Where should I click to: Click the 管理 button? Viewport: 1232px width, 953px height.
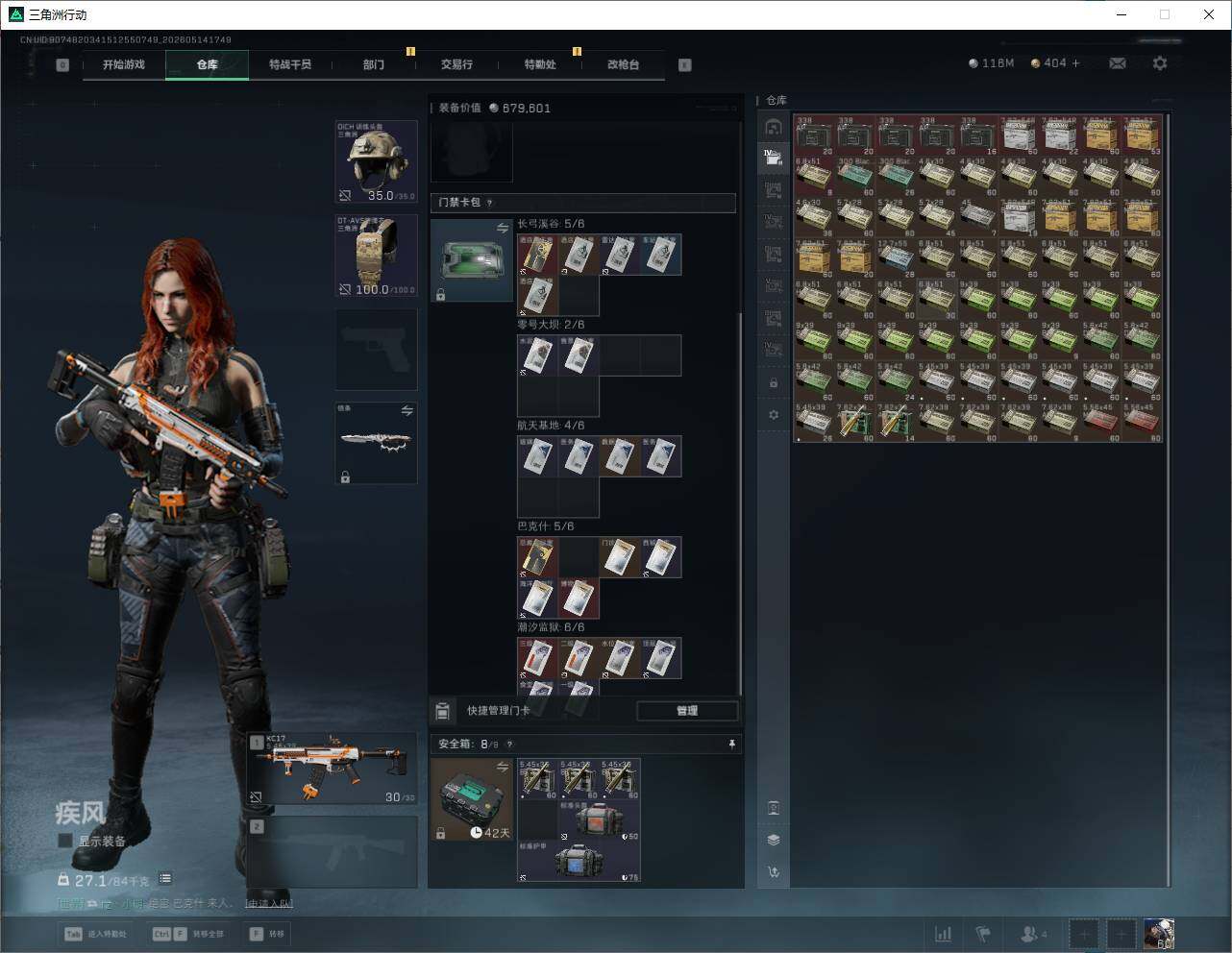pos(687,711)
